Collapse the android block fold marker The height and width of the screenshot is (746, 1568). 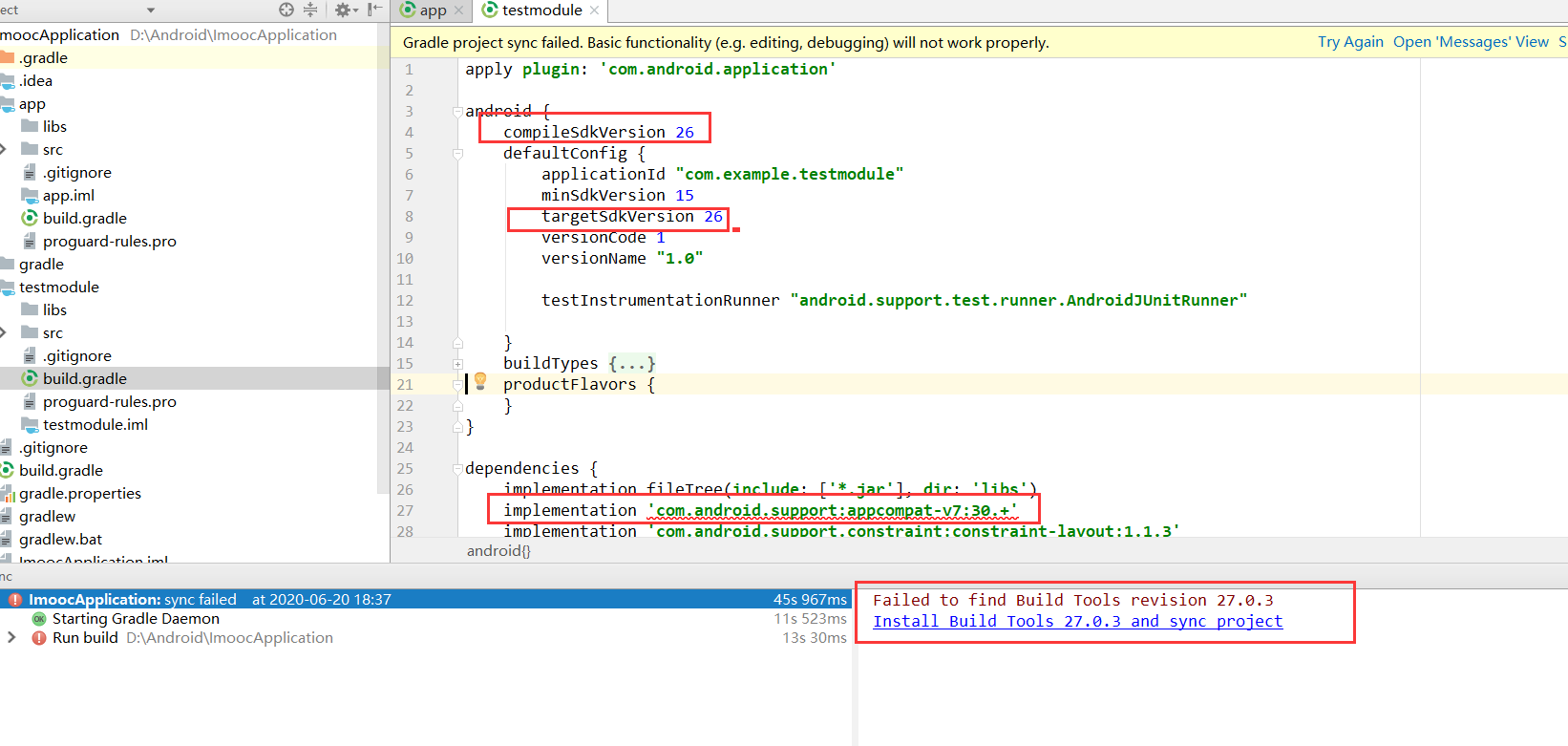(x=457, y=111)
